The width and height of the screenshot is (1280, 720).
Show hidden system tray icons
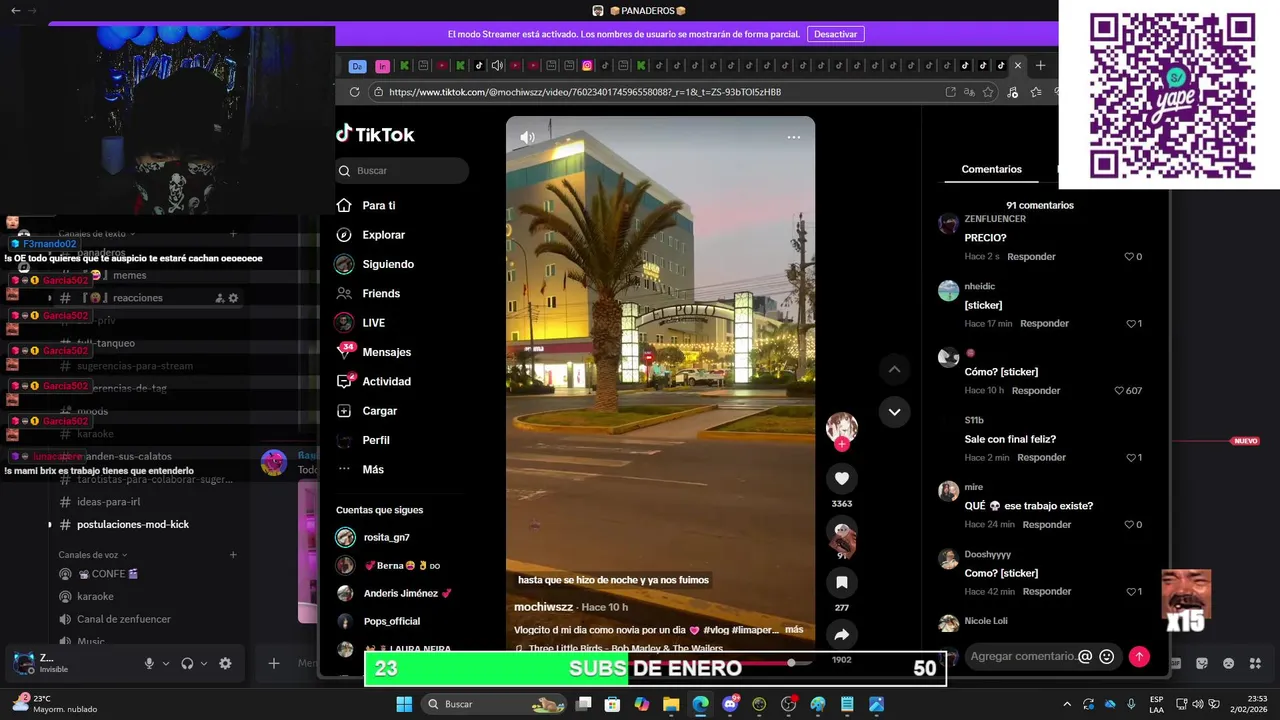[1067, 704]
